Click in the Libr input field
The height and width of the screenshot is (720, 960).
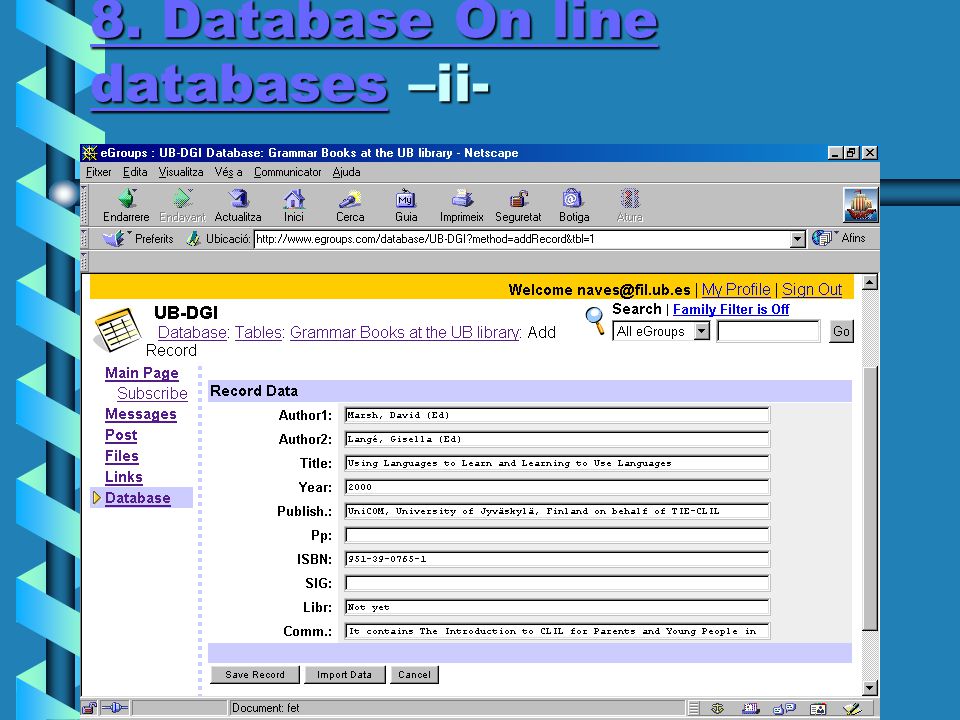(x=557, y=607)
